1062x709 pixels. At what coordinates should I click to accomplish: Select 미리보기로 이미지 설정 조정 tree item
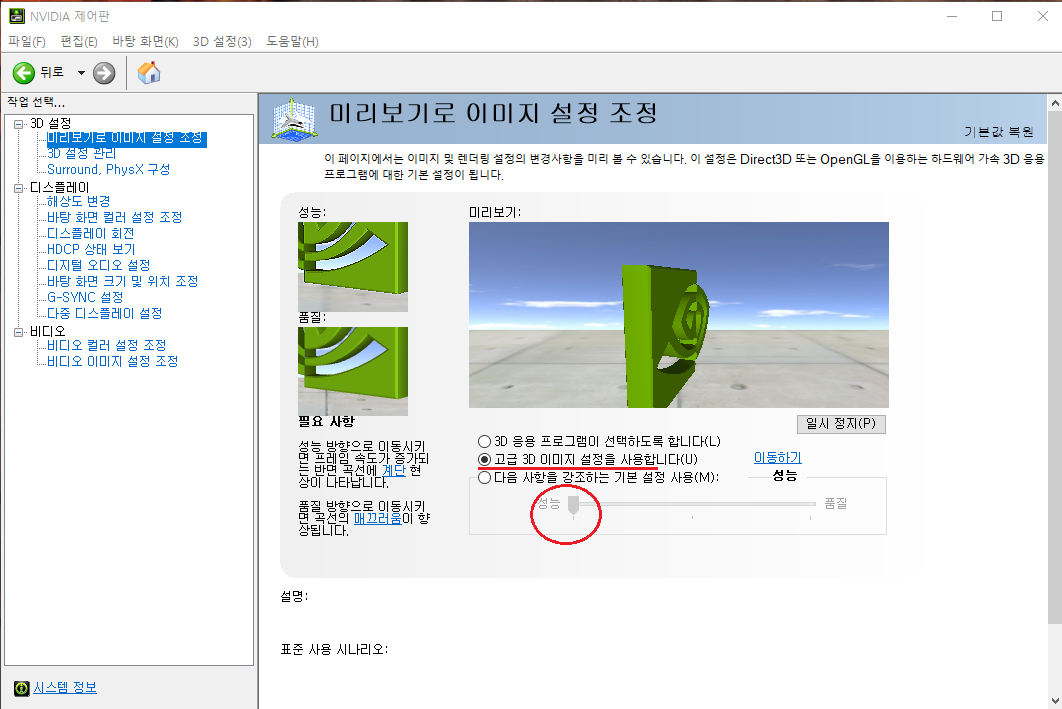[x=126, y=138]
